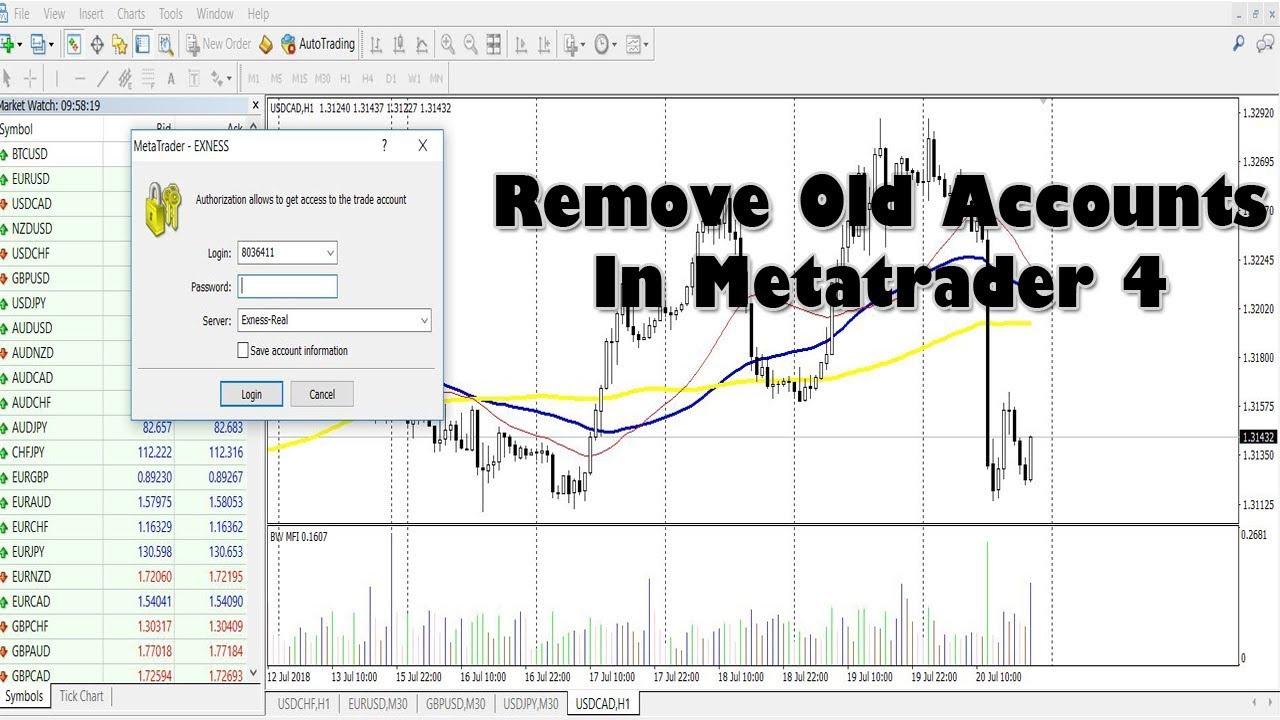
Task: Open the Profiles toolbar icon
Action: tap(40, 44)
